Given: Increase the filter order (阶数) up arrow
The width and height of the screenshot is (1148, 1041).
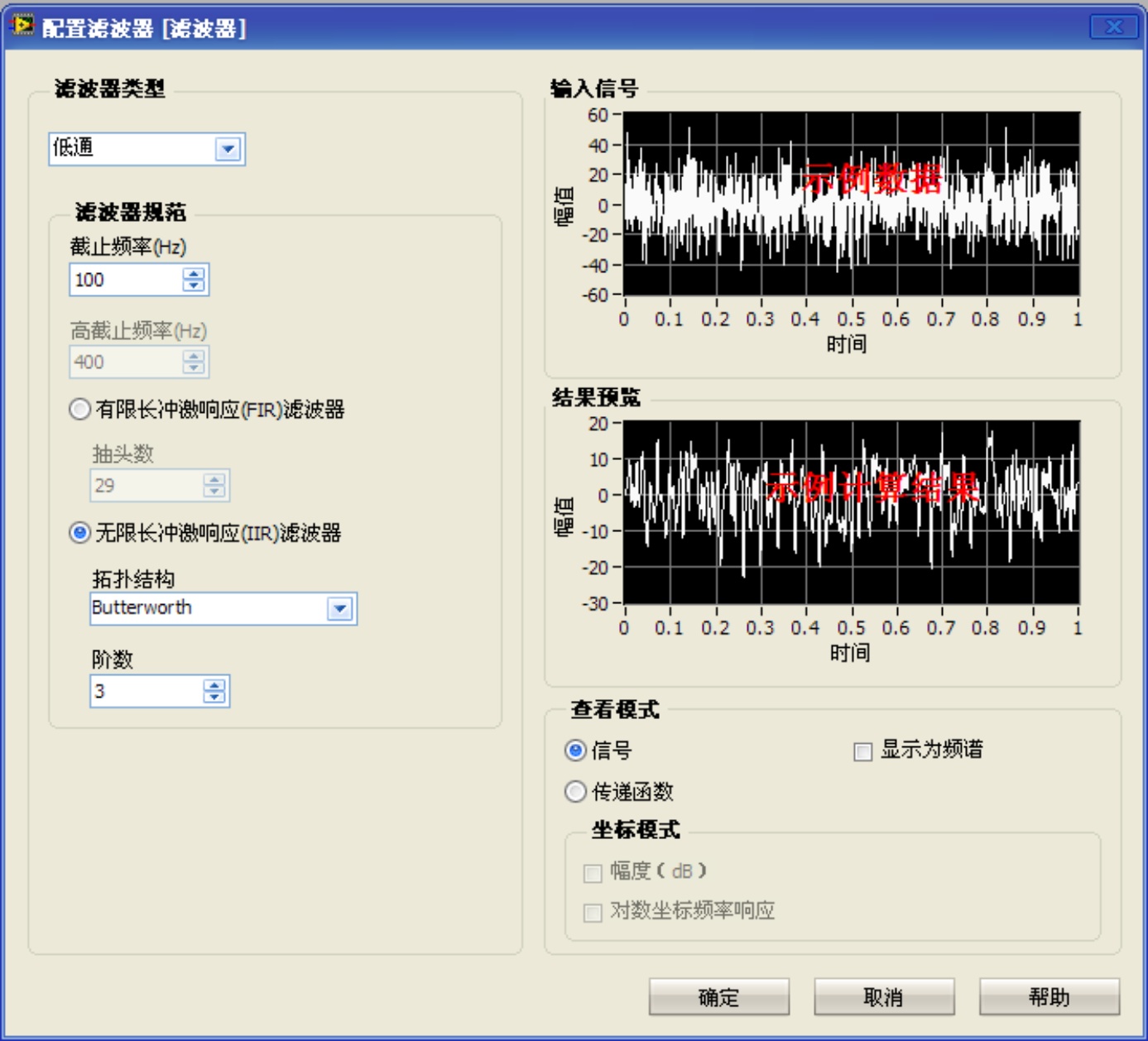Looking at the screenshot, I should [x=214, y=685].
